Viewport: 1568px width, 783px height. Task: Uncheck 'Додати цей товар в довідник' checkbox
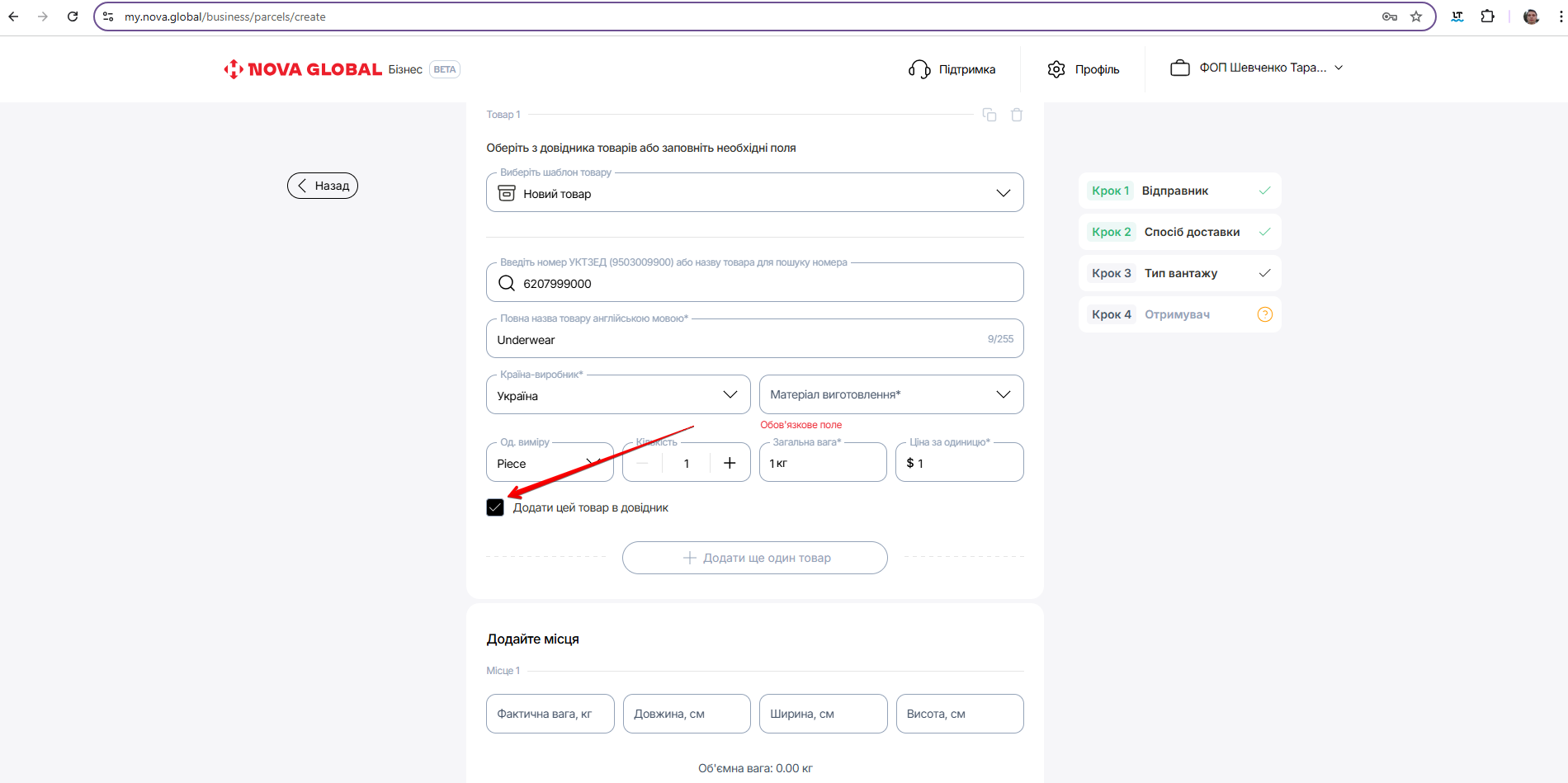coord(495,507)
